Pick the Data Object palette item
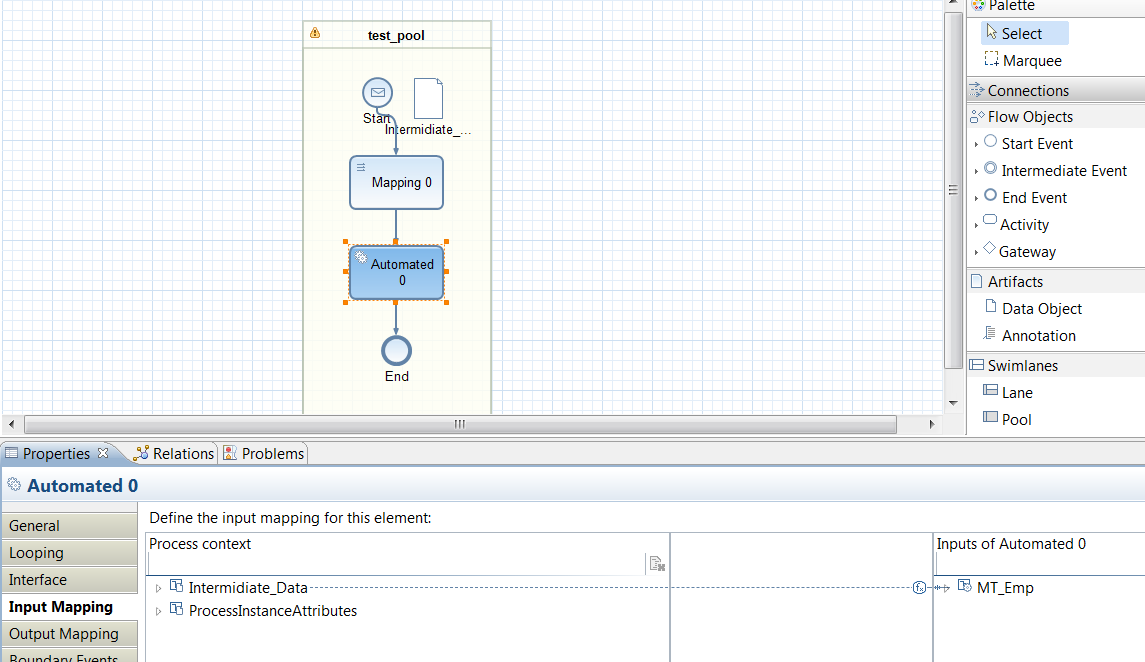1145x662 pixels. pos(1033,309)
